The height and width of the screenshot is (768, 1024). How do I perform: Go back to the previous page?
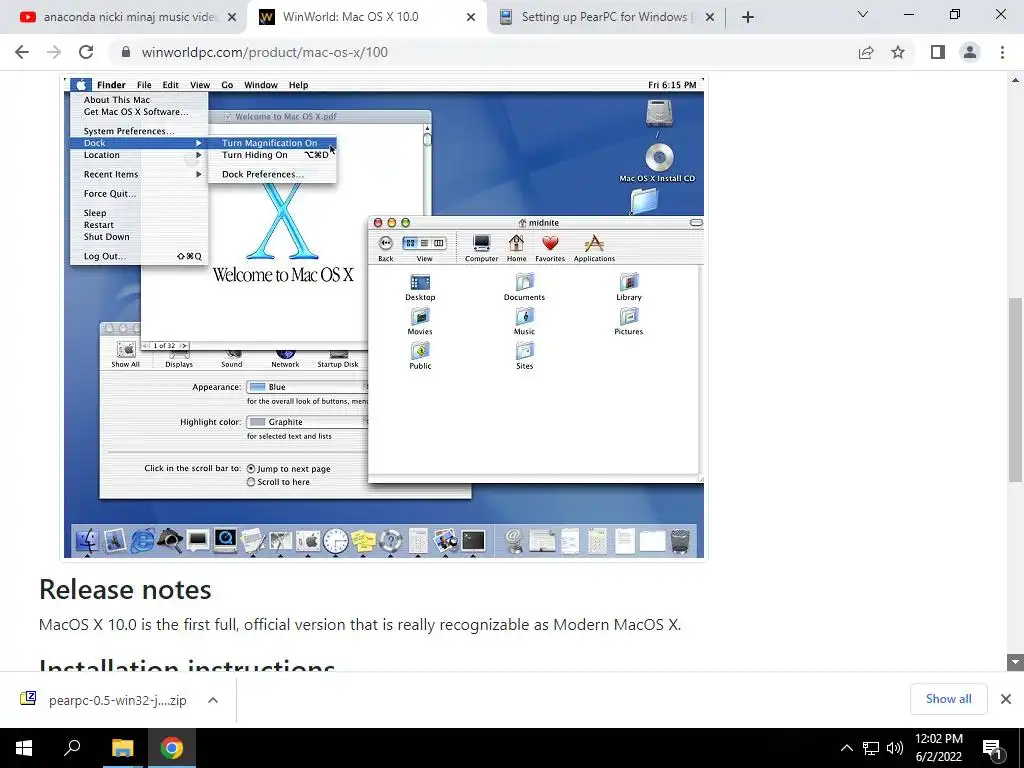[22, 52]
